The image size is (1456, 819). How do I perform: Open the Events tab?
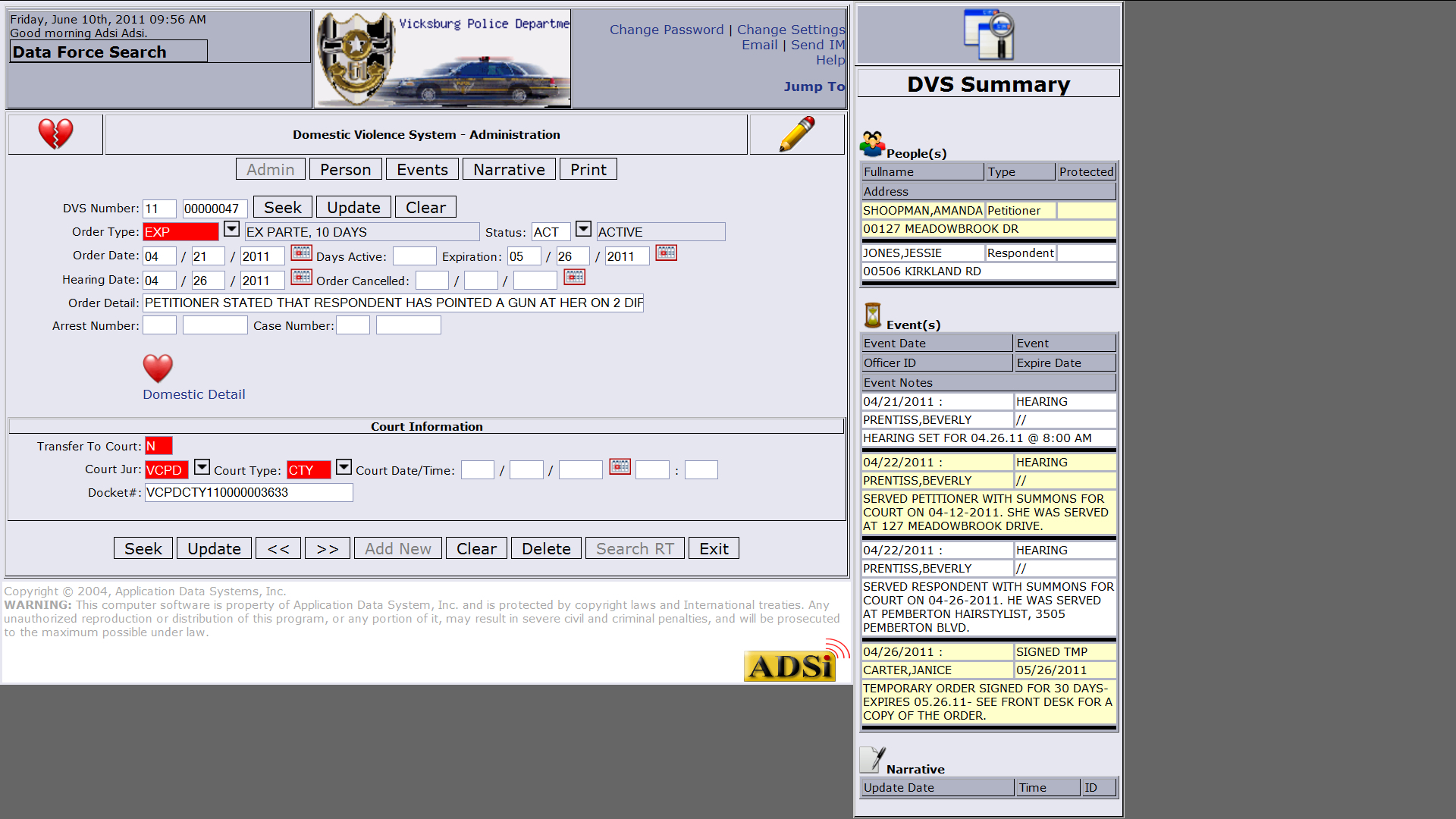pyautogui.click(x=422, y=169)
